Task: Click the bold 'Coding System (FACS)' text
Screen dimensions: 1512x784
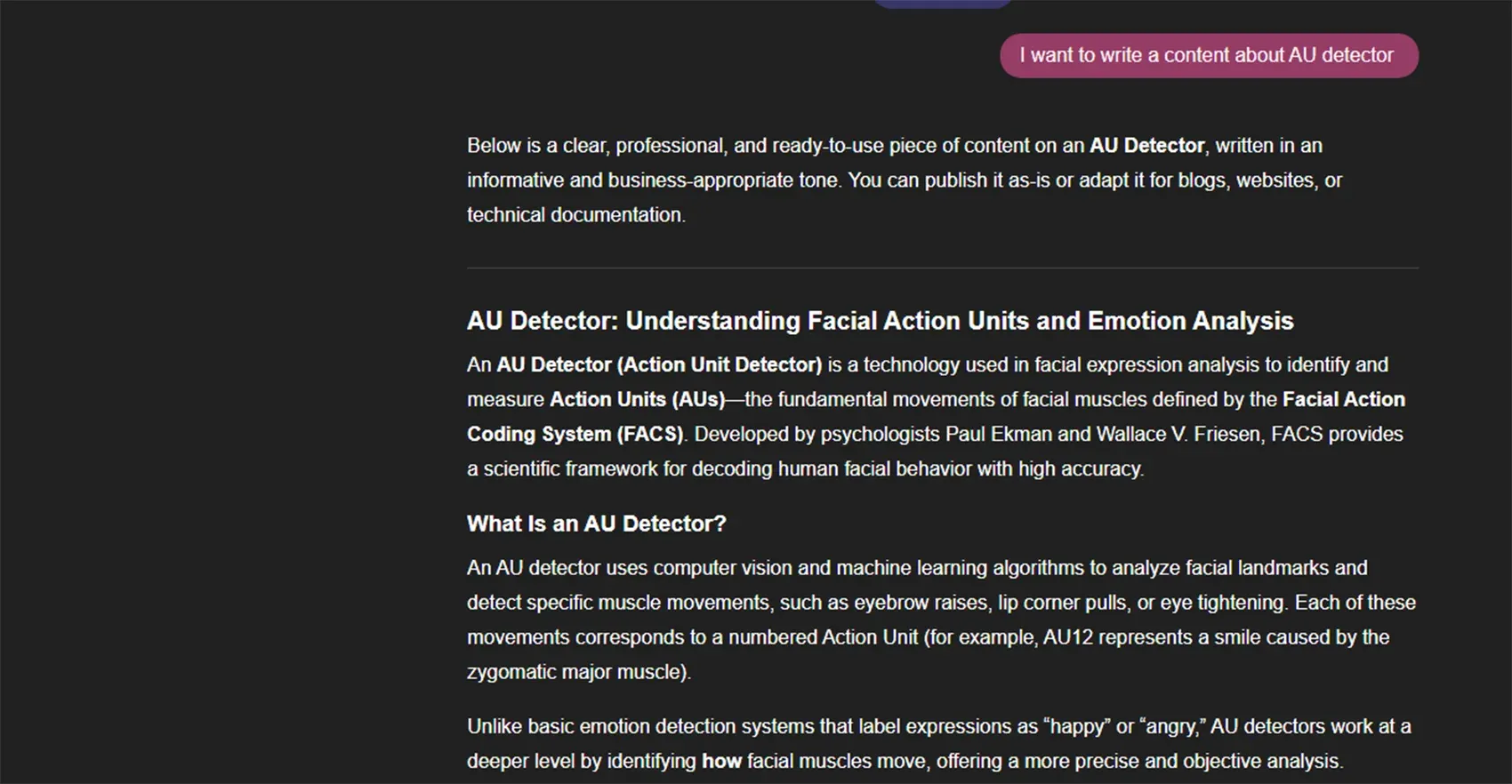Action: pyautogui.click(x=575, y=434)
